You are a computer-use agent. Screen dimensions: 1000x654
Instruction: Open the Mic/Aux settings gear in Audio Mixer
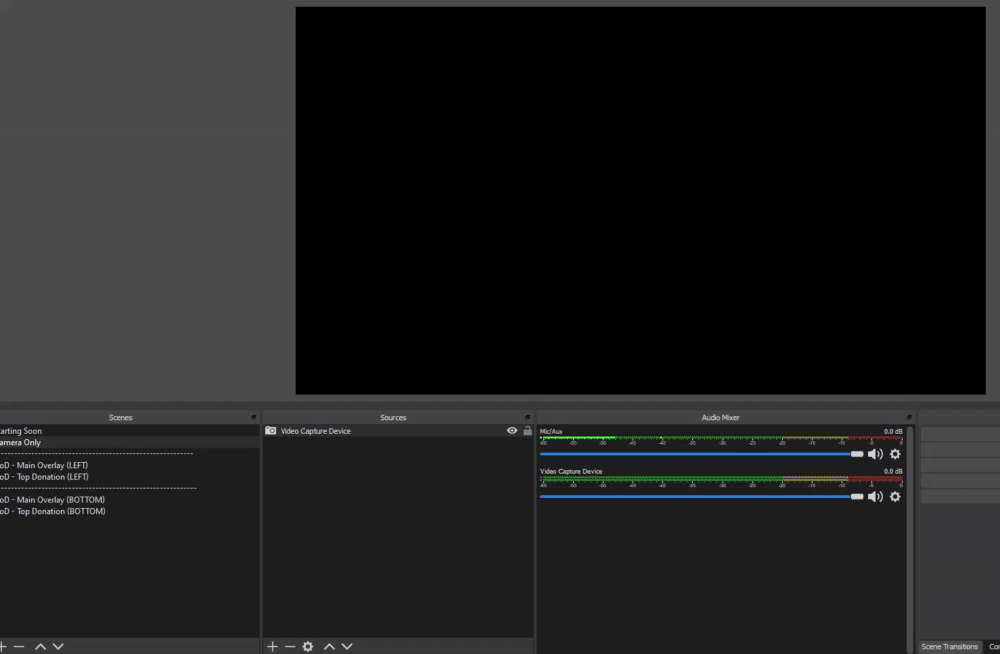(x=894, y=453)
